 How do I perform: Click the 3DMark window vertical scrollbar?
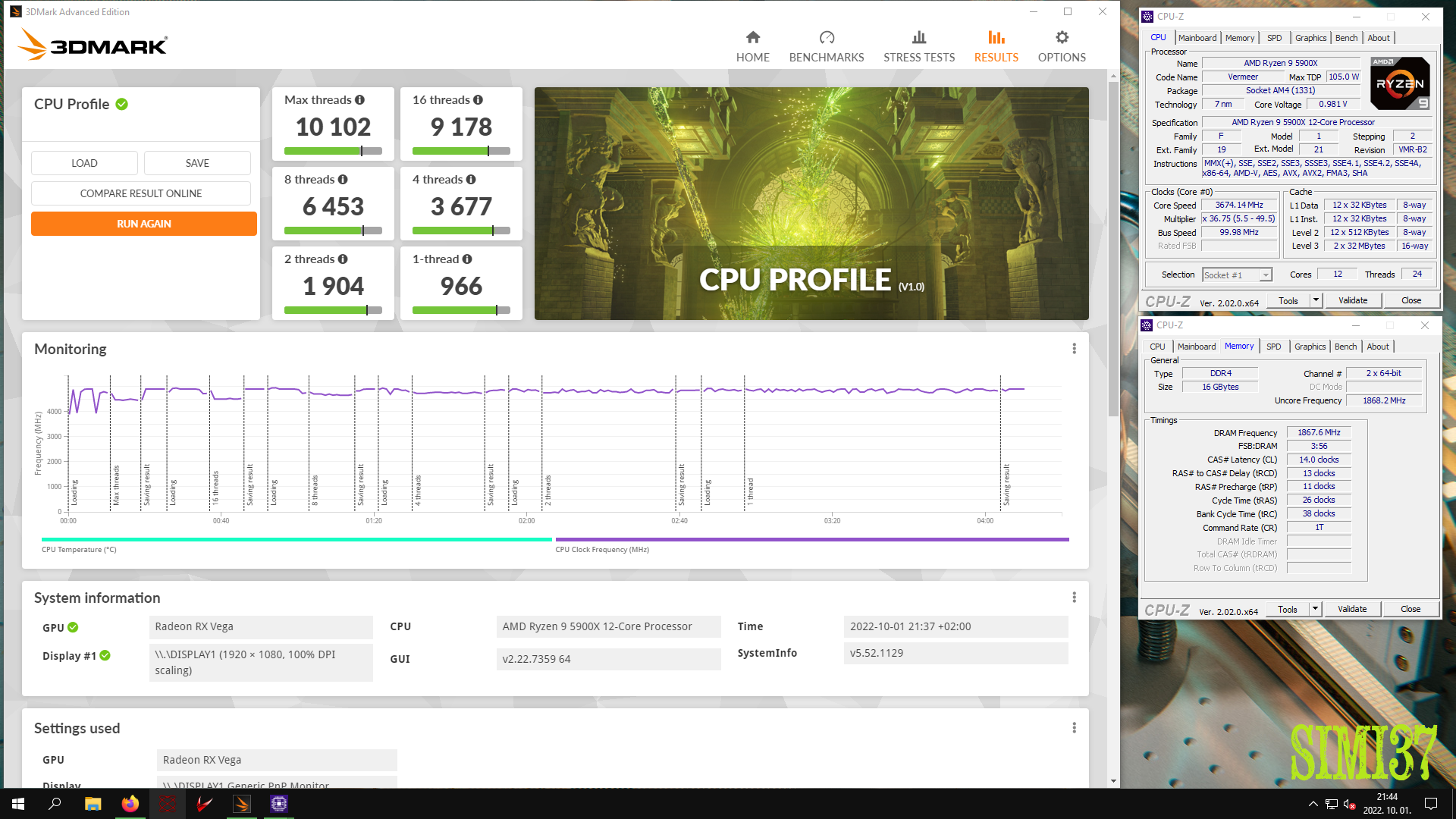1113,250
